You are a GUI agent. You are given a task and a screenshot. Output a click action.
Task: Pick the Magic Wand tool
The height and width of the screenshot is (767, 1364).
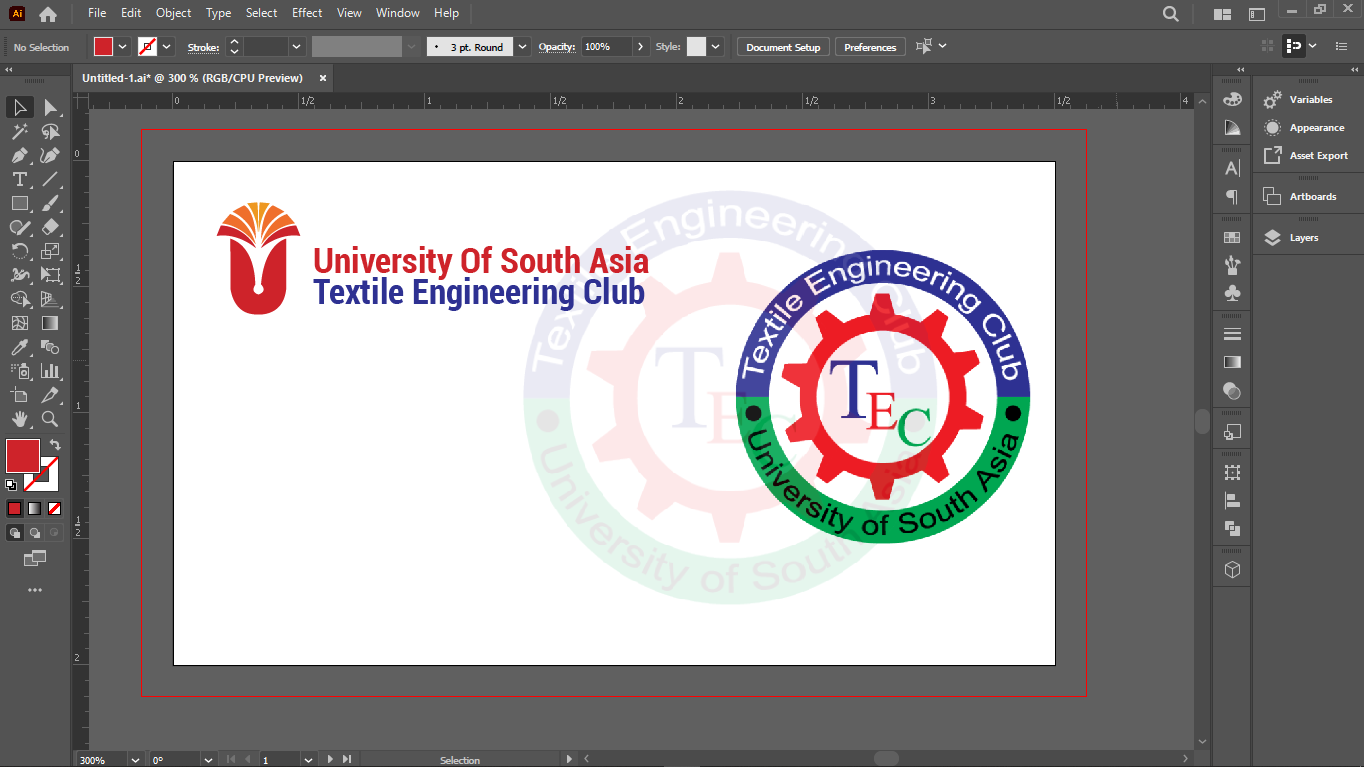coord(19,131)
